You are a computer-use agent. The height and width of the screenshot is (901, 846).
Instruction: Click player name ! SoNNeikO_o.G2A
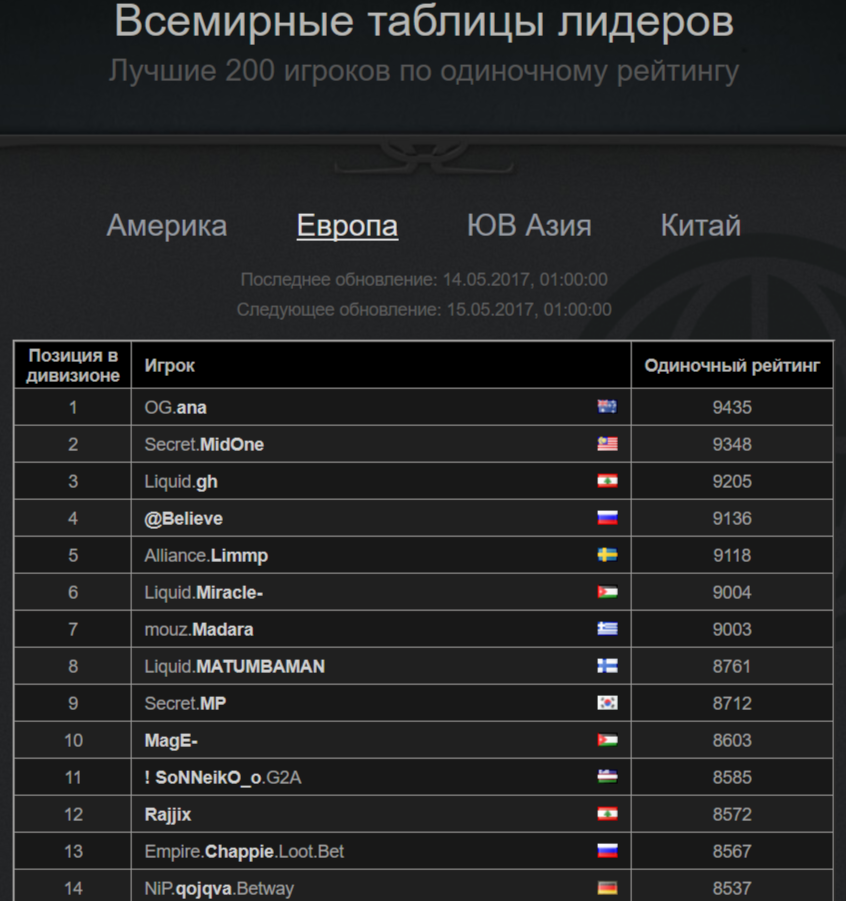(x=223, y=777)
